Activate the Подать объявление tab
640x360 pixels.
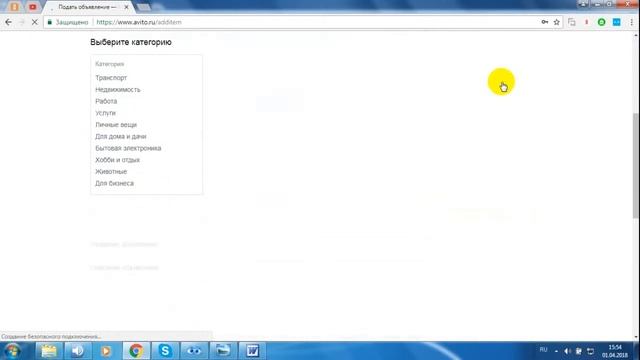87,7
